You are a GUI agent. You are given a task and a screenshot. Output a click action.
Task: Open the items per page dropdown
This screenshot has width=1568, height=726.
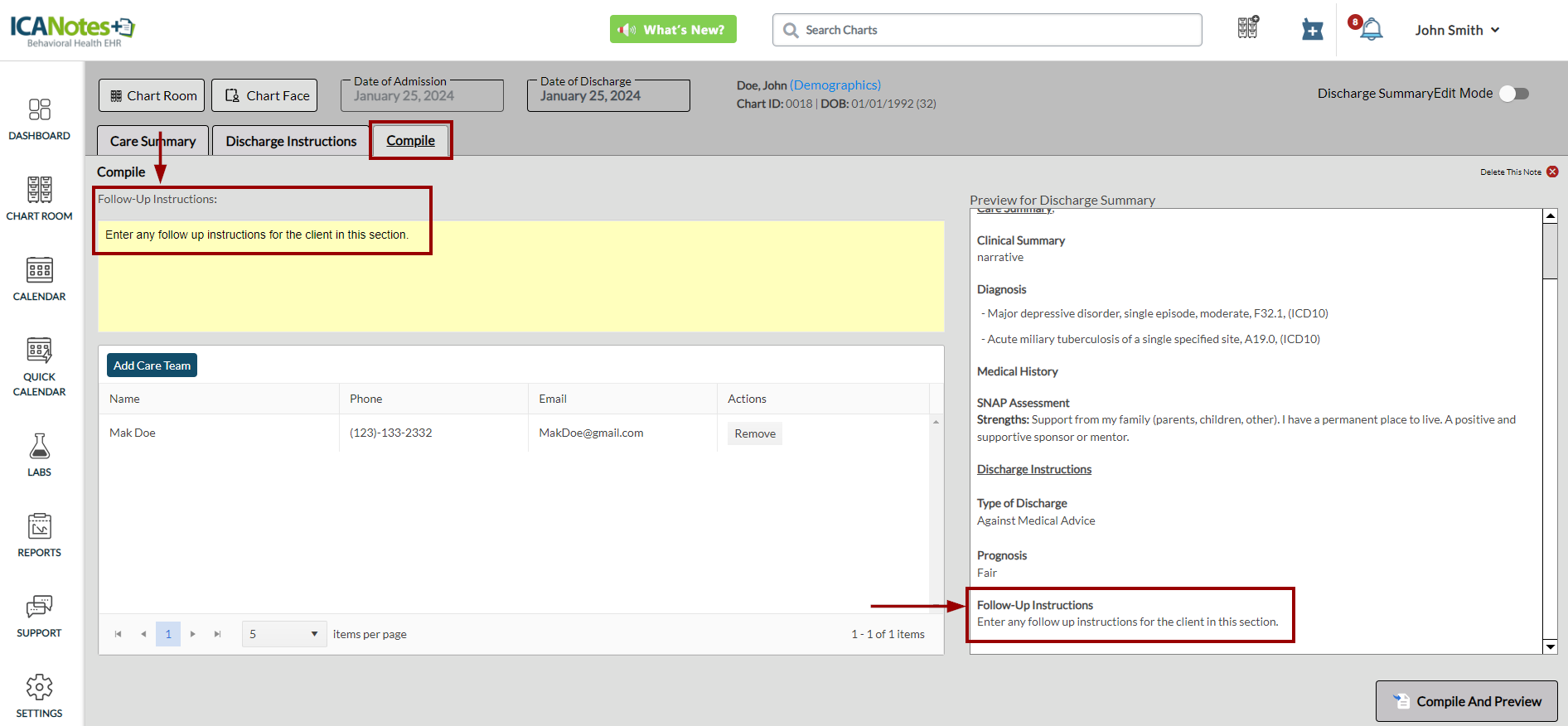(x=283, y=634)
